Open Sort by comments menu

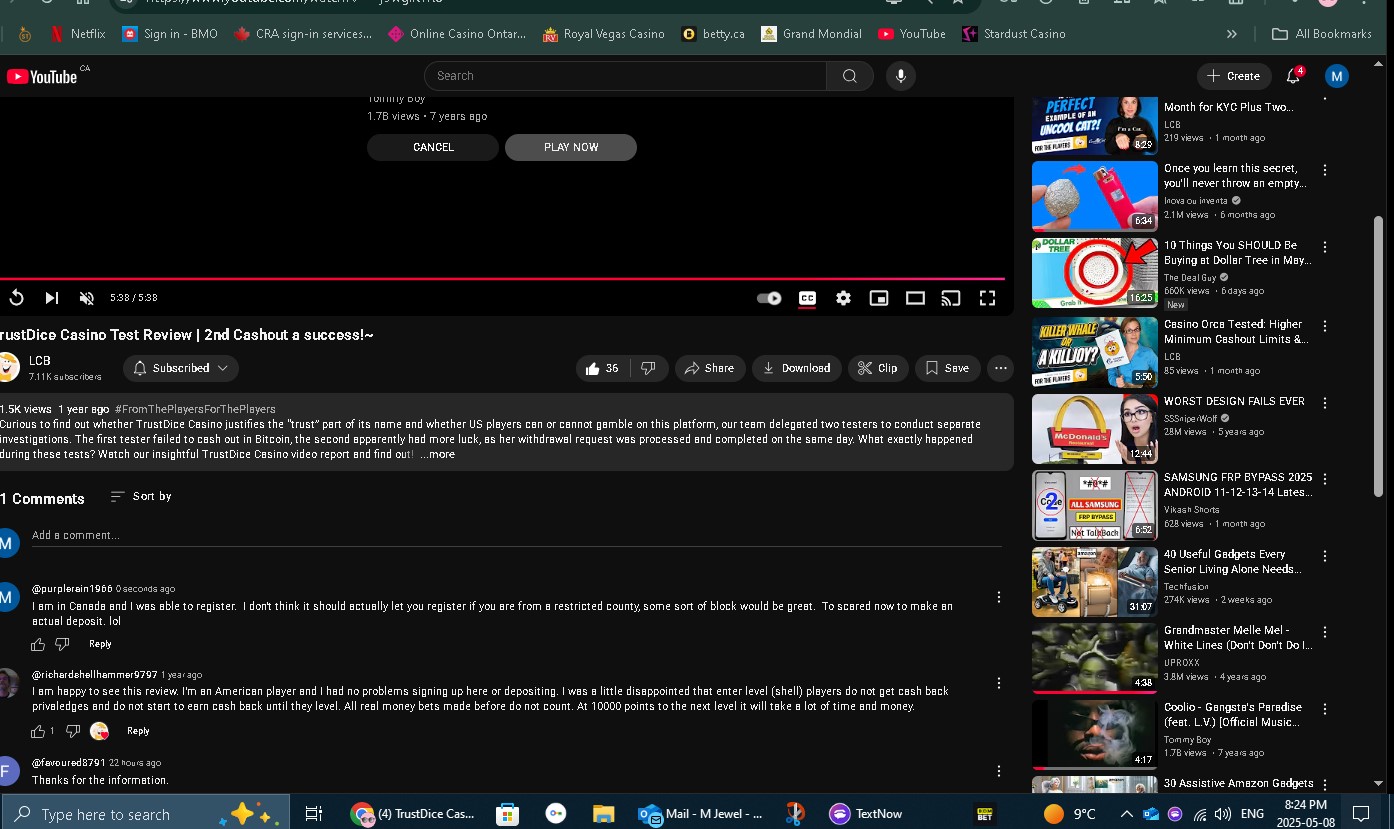(140, 497)
